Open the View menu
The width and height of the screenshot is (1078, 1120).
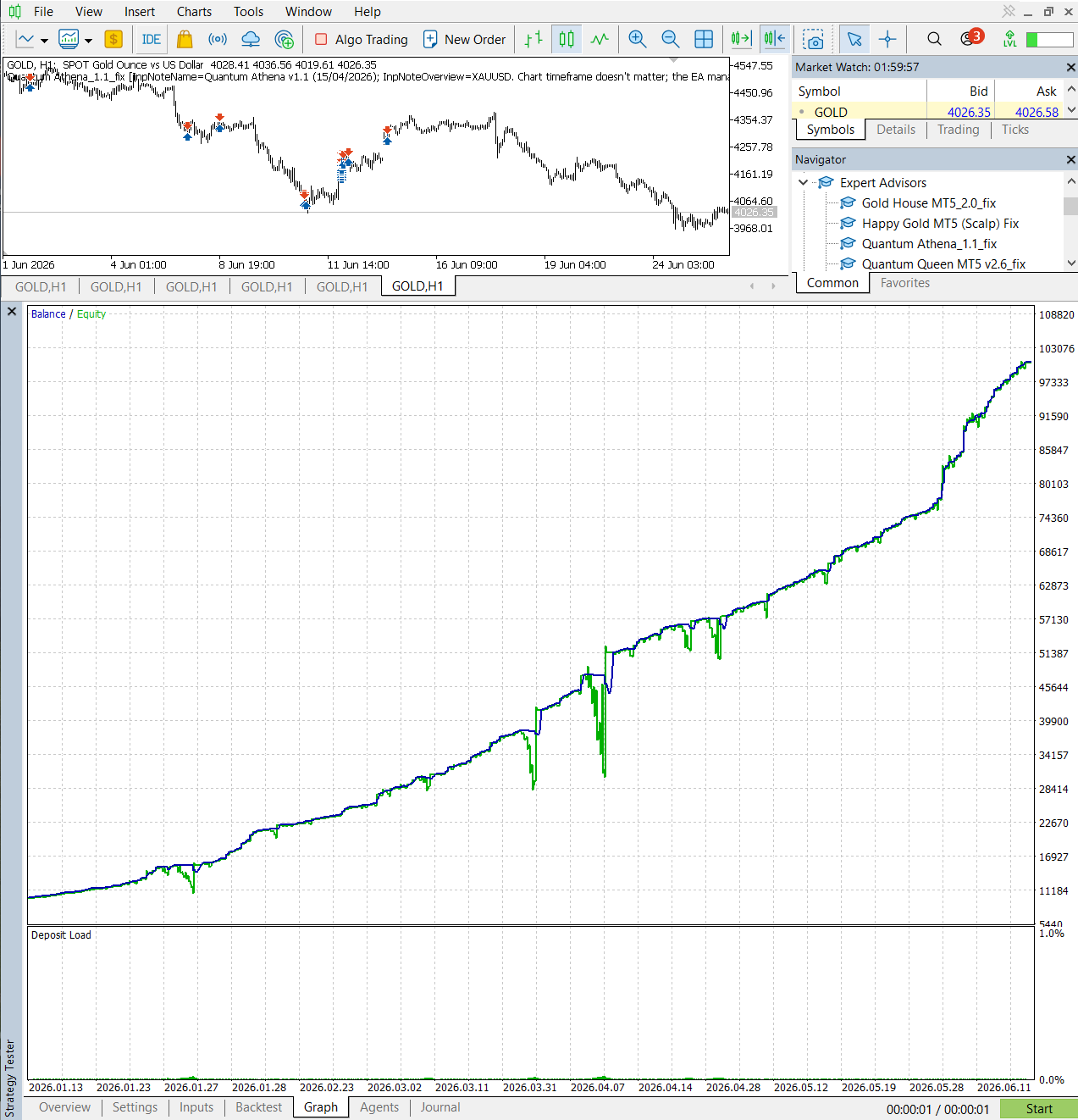pos(89,12)
